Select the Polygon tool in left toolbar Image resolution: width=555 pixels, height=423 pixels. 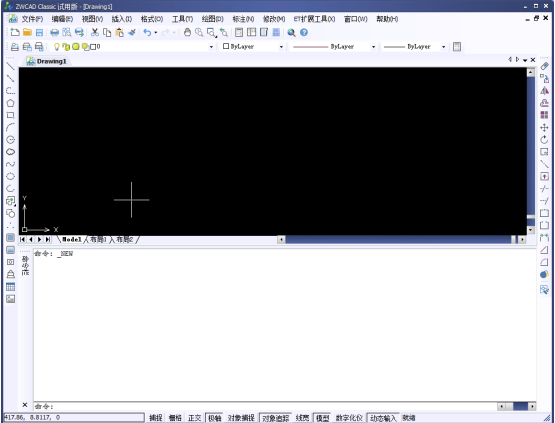tap(10, 103)
